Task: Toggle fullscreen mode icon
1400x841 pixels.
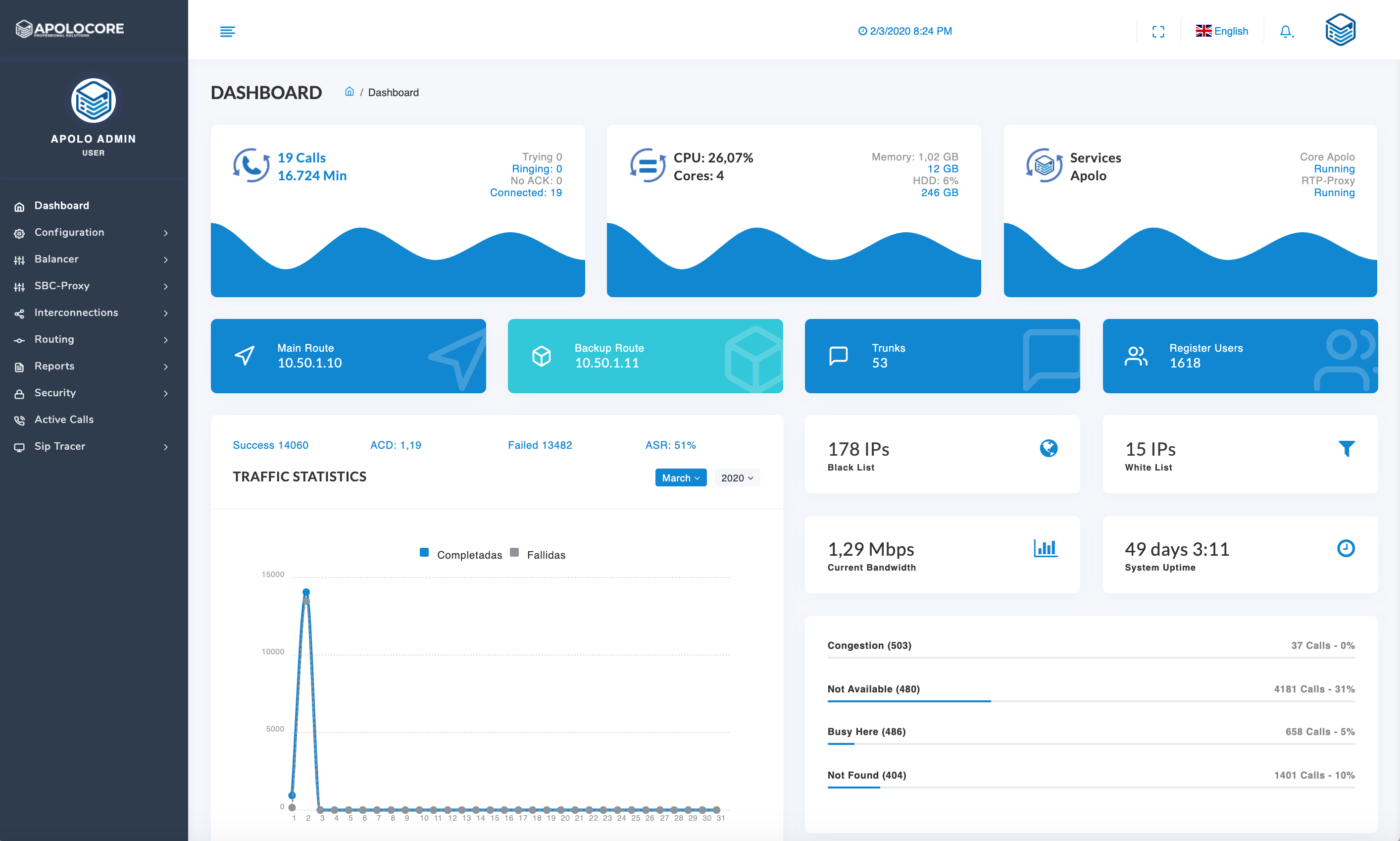Action: pyautogui.click(x=1158, y=31)
